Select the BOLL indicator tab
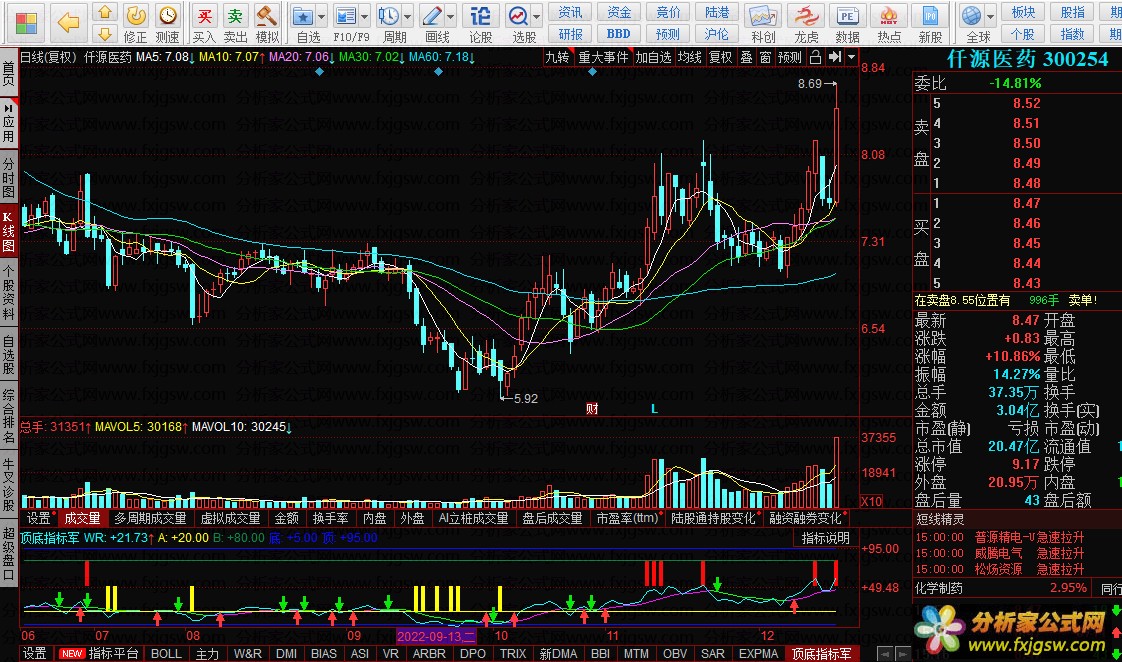 (x=166, y=653)
